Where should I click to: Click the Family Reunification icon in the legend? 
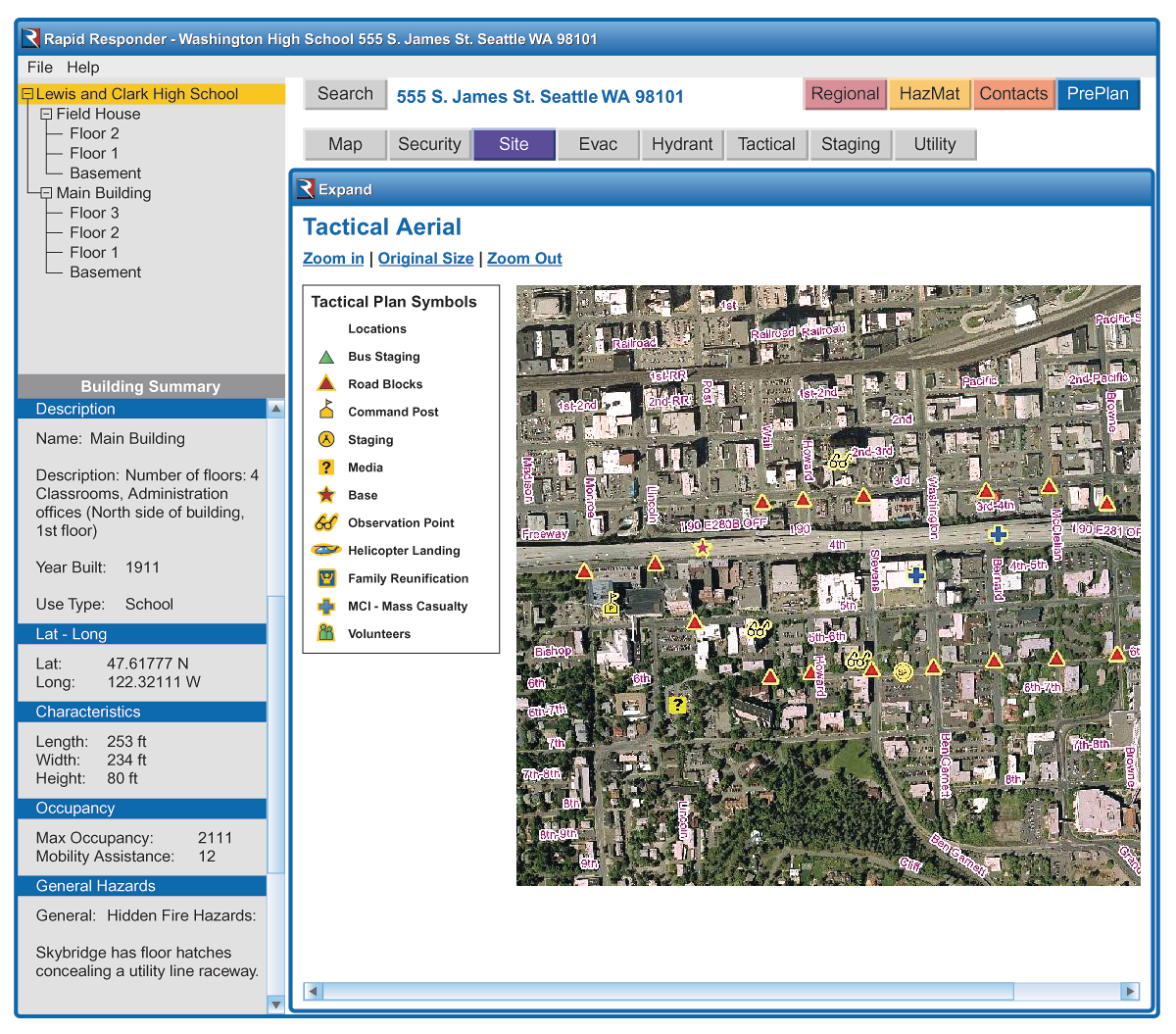click(326, 578)
